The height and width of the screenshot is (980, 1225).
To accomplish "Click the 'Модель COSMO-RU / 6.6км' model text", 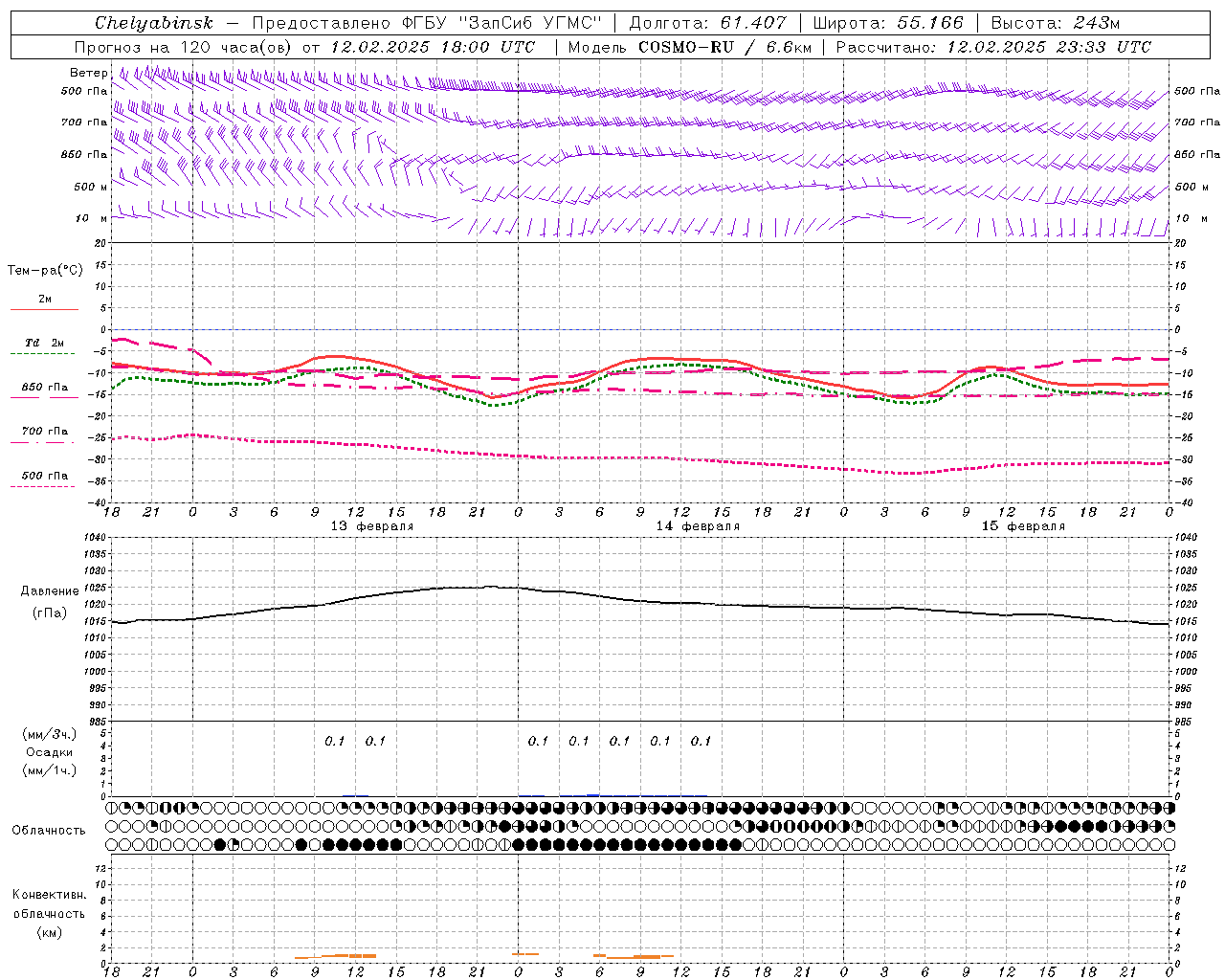I will (689, 47).
